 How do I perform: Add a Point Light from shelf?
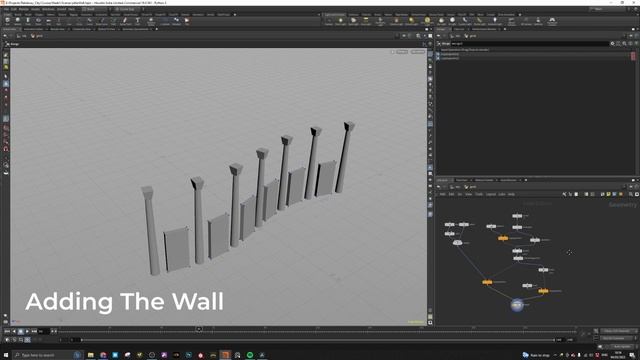point(340,21)
